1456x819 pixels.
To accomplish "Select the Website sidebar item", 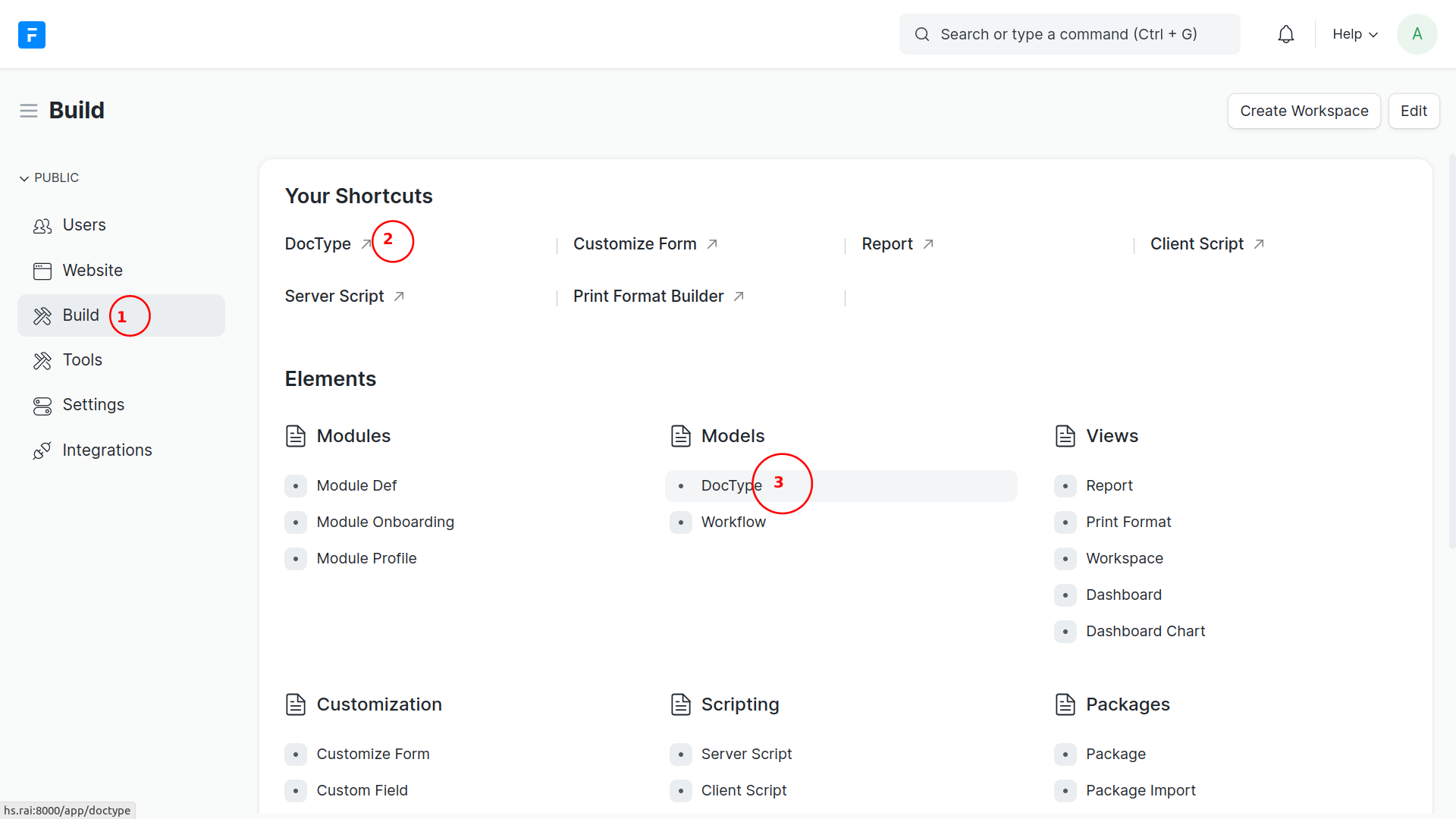I will (x=92, y=271).
